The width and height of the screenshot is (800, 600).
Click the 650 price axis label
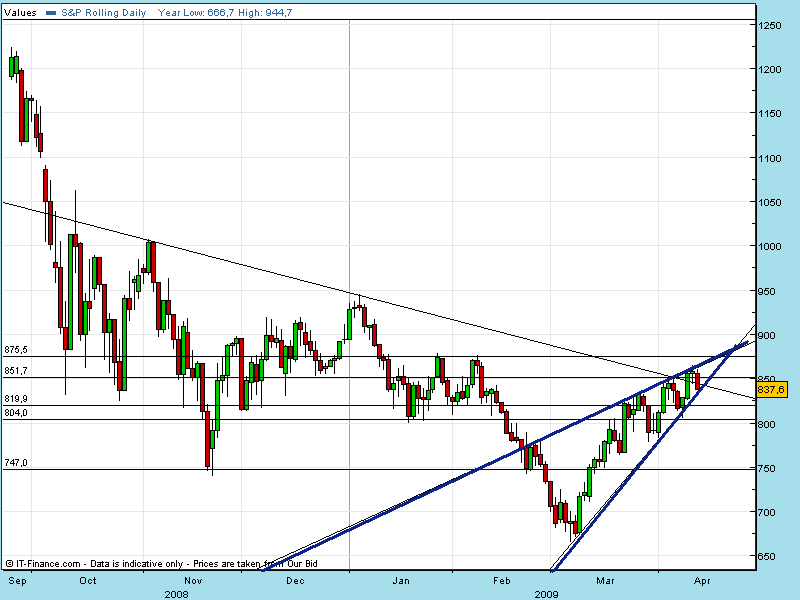coord(769,557)
